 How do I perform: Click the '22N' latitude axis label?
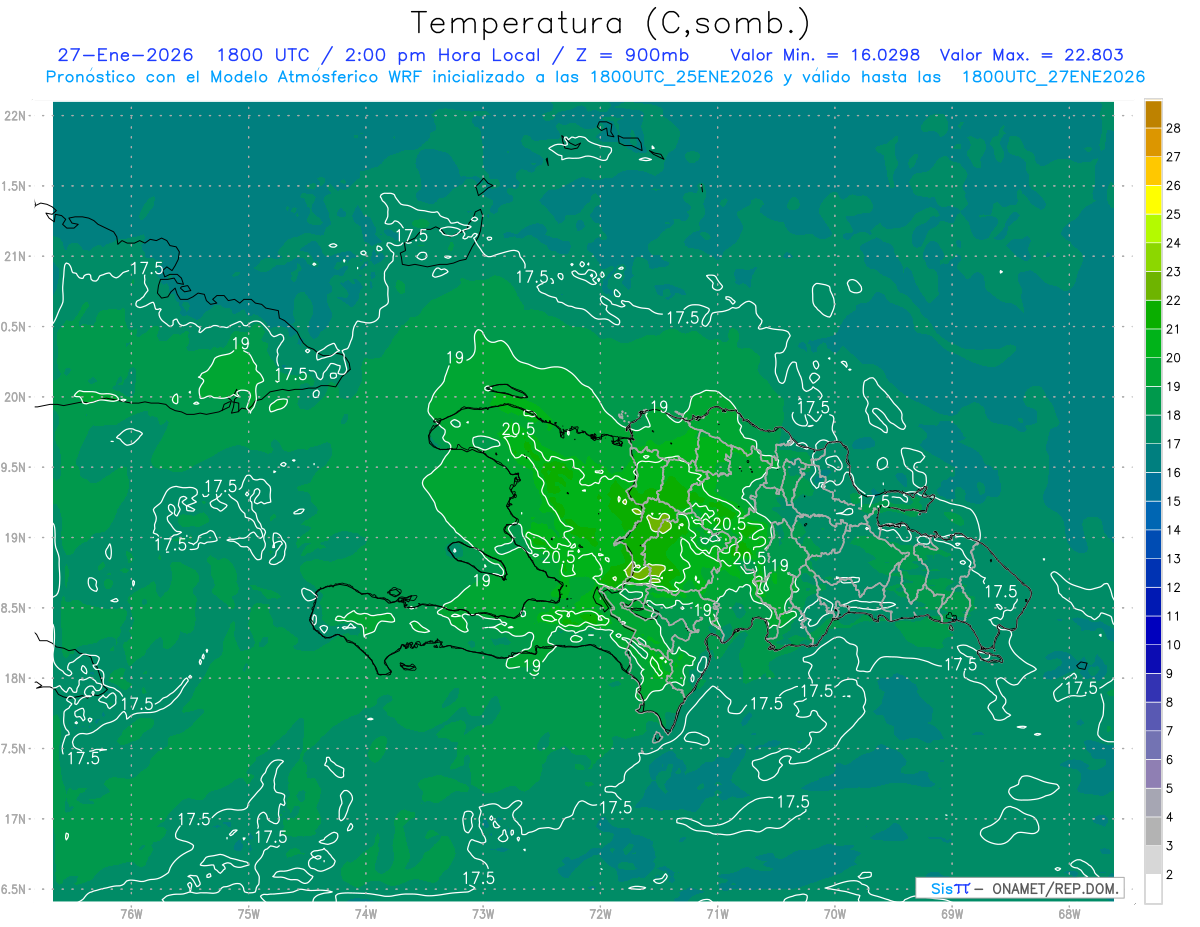13,115
